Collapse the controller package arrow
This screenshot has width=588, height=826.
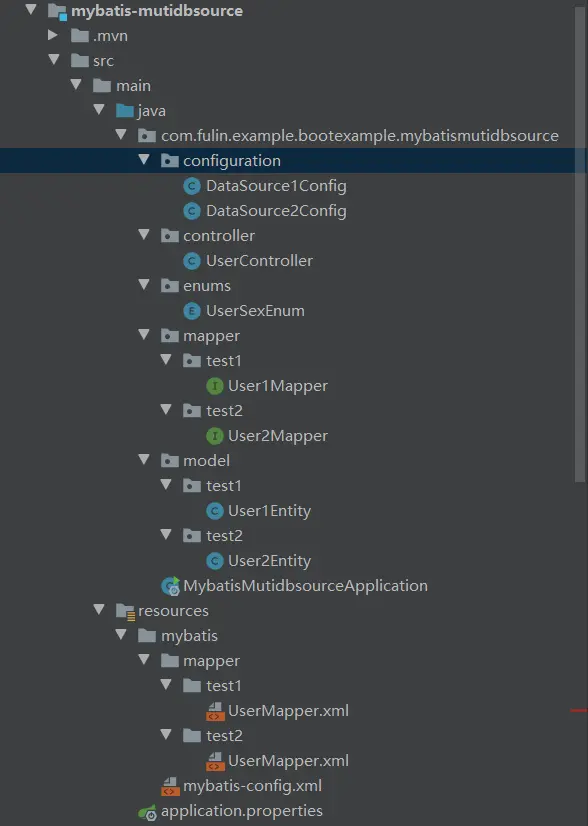pos(144,234)
